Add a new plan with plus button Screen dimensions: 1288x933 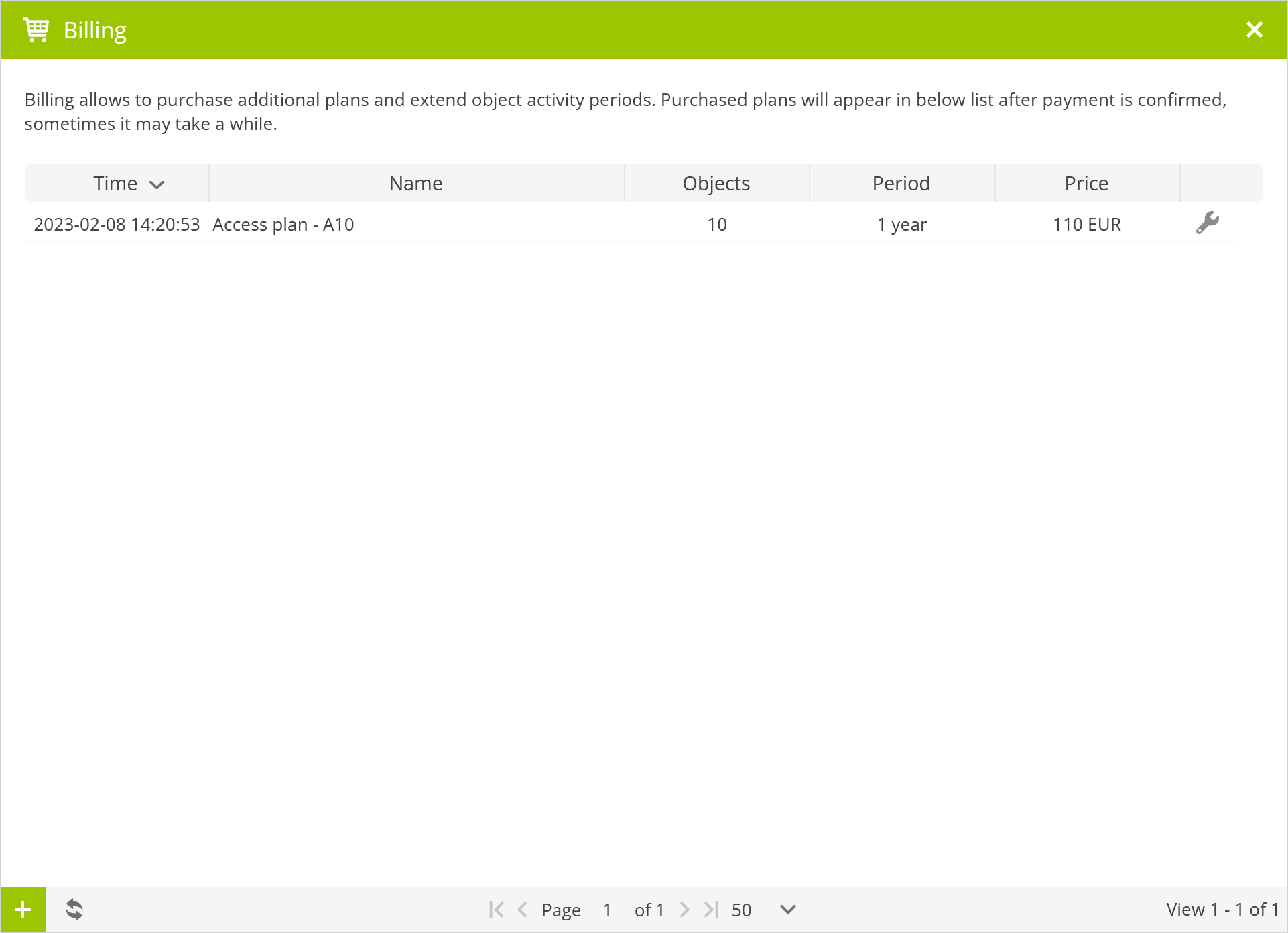23,910
